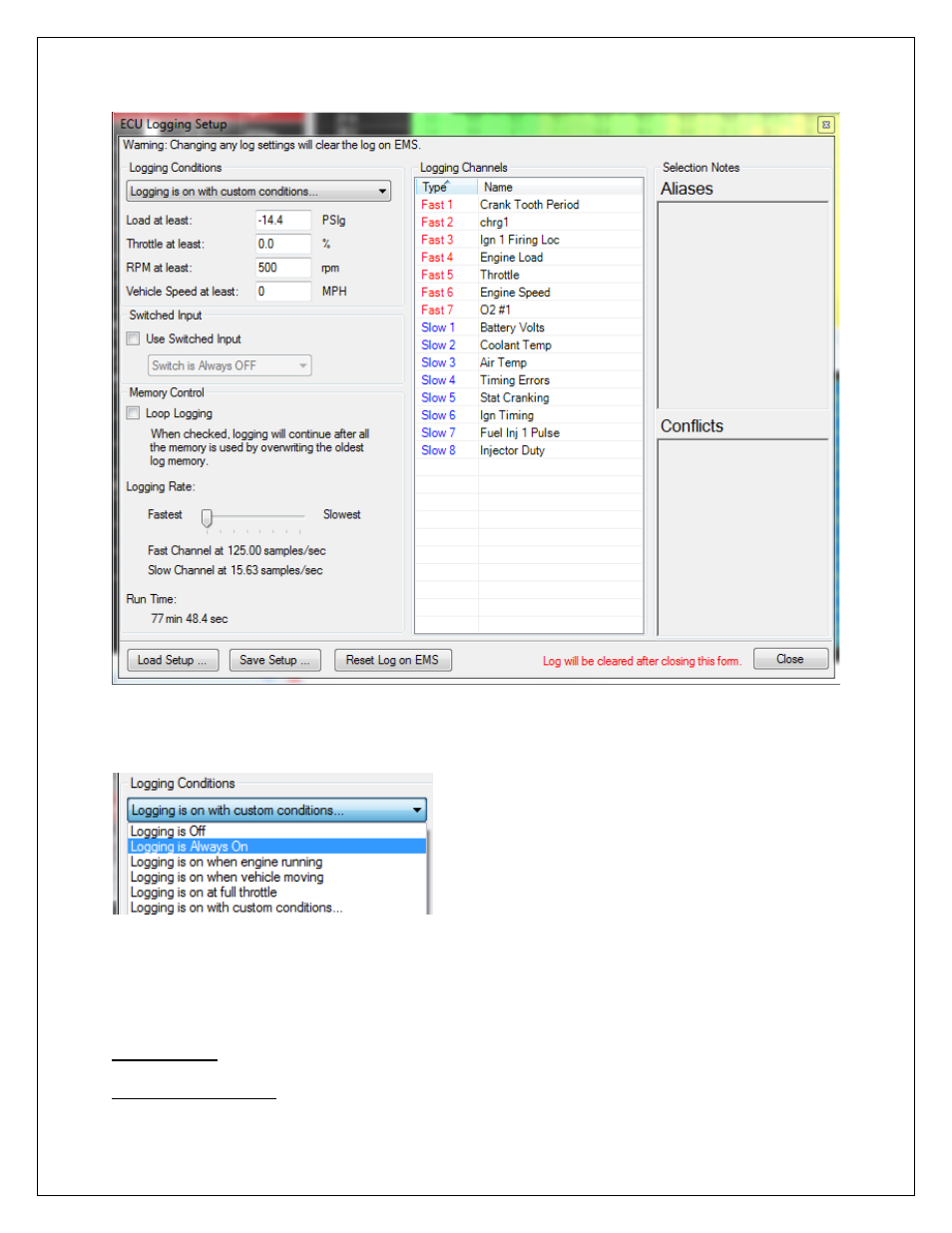Viewport: 952px width, 1233px height.
Task: Select 'Logging is on at full throttle'
Action: coord(277,893)
